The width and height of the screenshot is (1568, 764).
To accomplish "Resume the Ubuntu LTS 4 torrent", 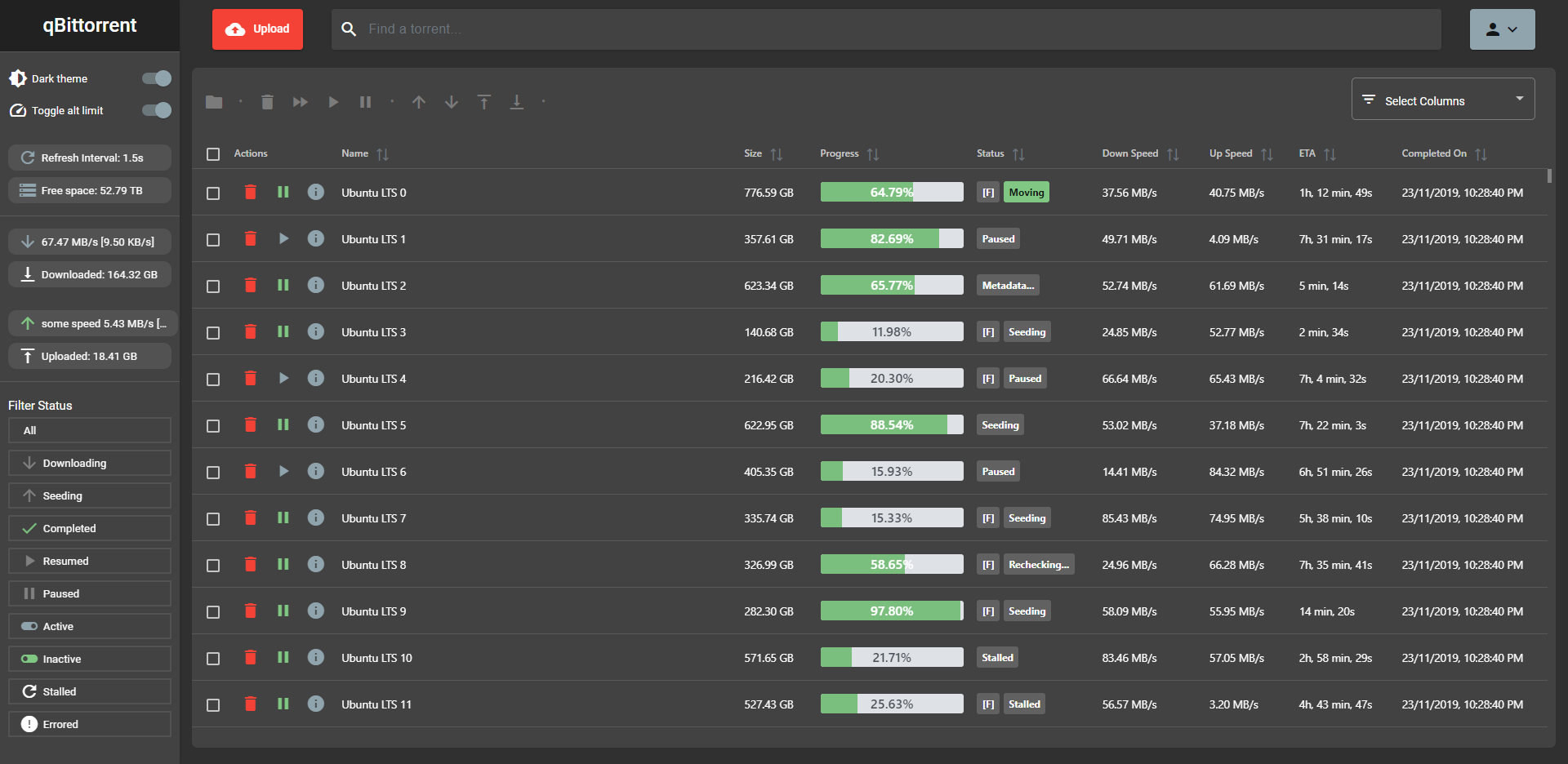I will click(283, 378).
